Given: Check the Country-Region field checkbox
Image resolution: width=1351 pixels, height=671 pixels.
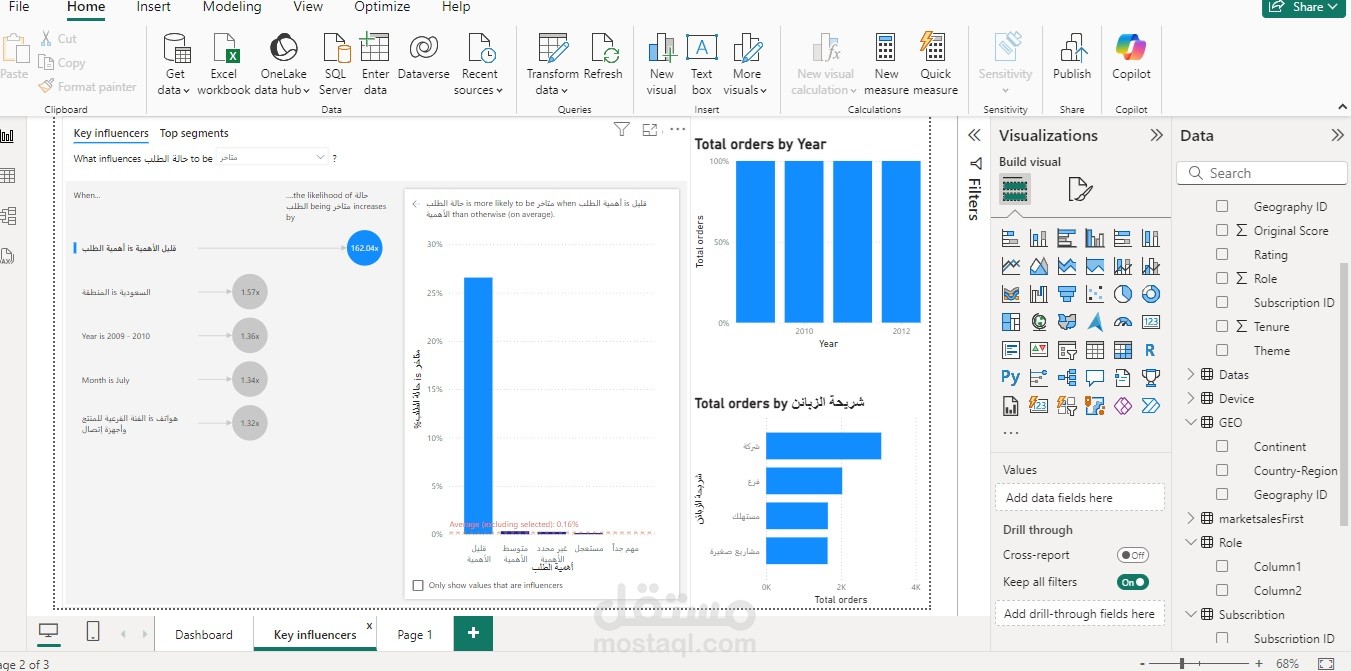Looking at the screenshot, I should 1222,470.
